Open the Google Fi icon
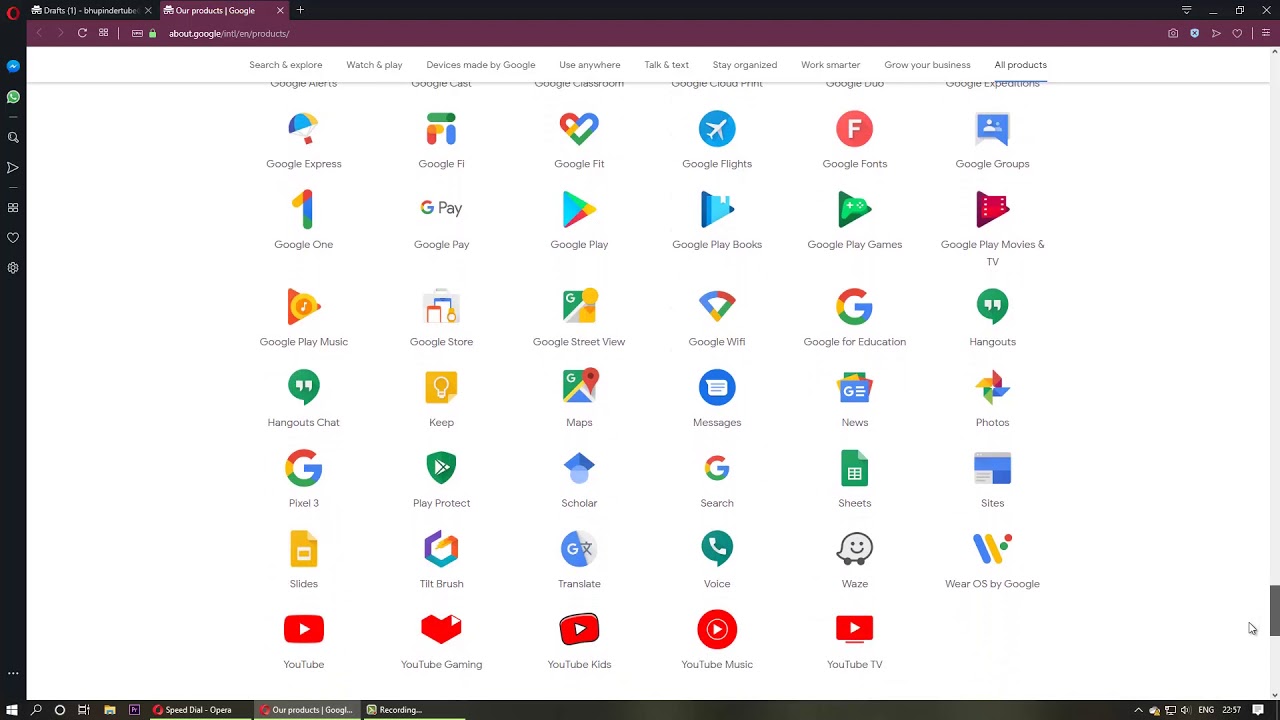Image resolution: width=1280 pixels, height=720 pixels. [x=441, y=129]
